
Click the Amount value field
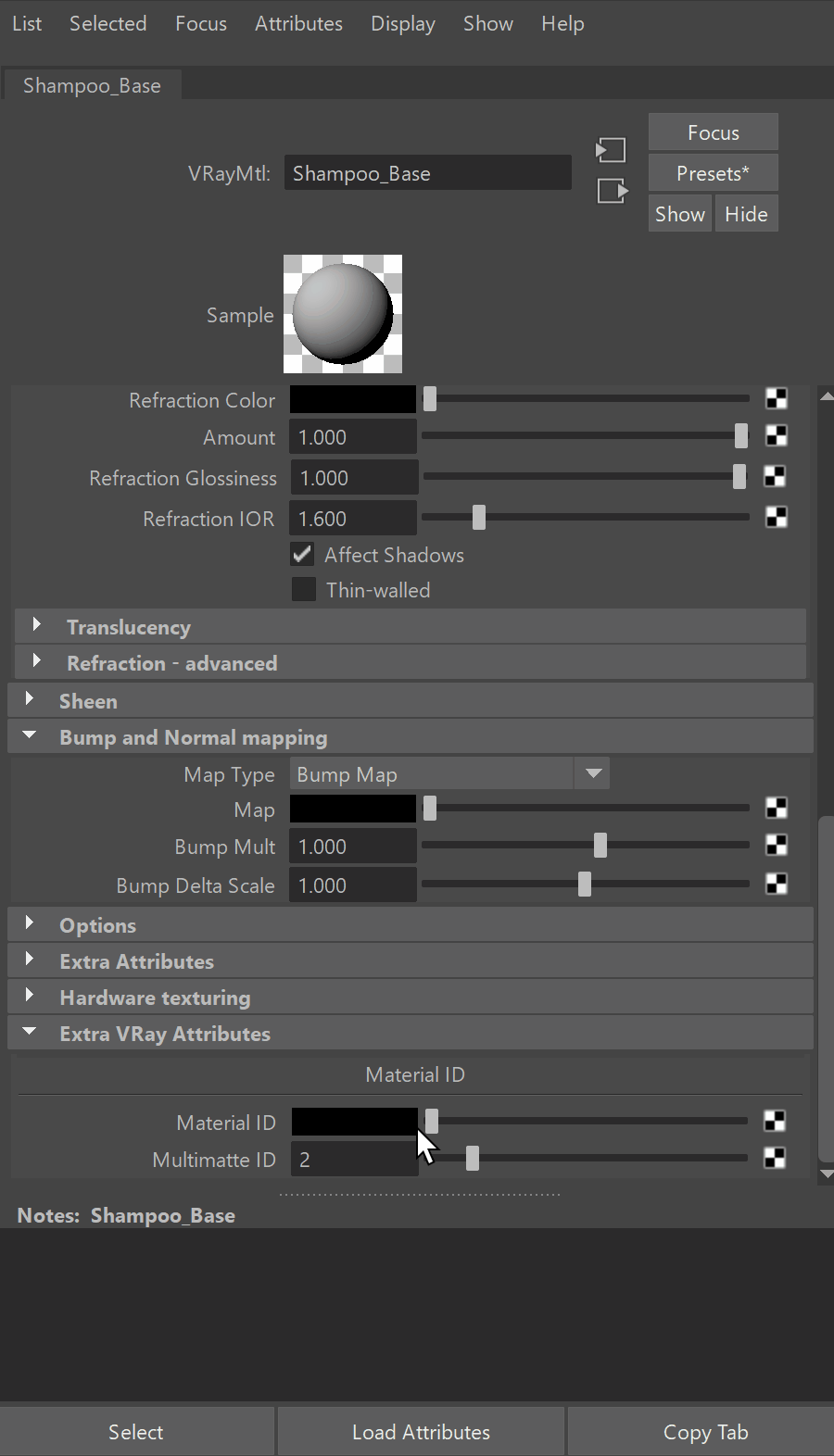tap(353, 436)
